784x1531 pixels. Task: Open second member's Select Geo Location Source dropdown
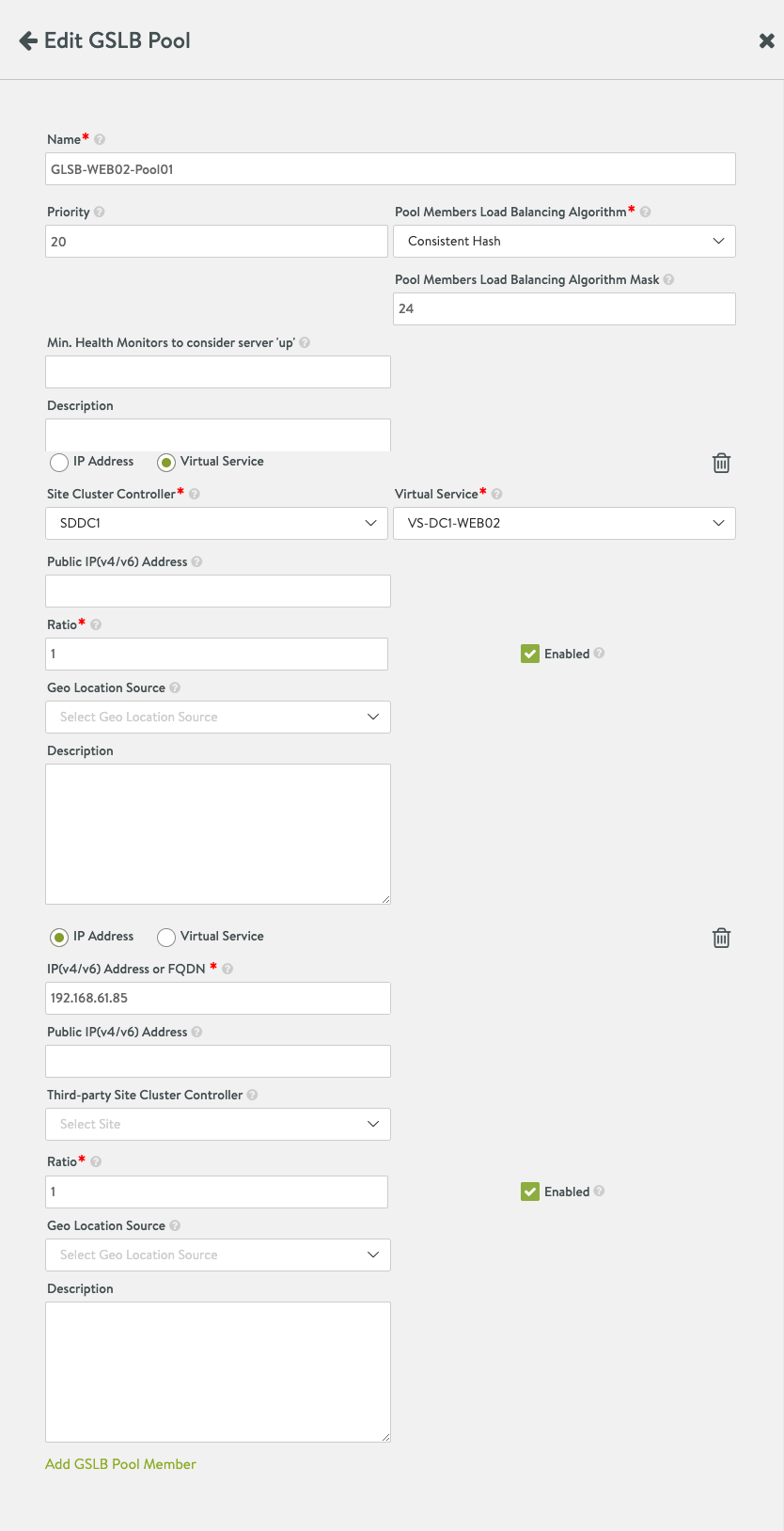pyautogui.click(x=218, y=1255)
